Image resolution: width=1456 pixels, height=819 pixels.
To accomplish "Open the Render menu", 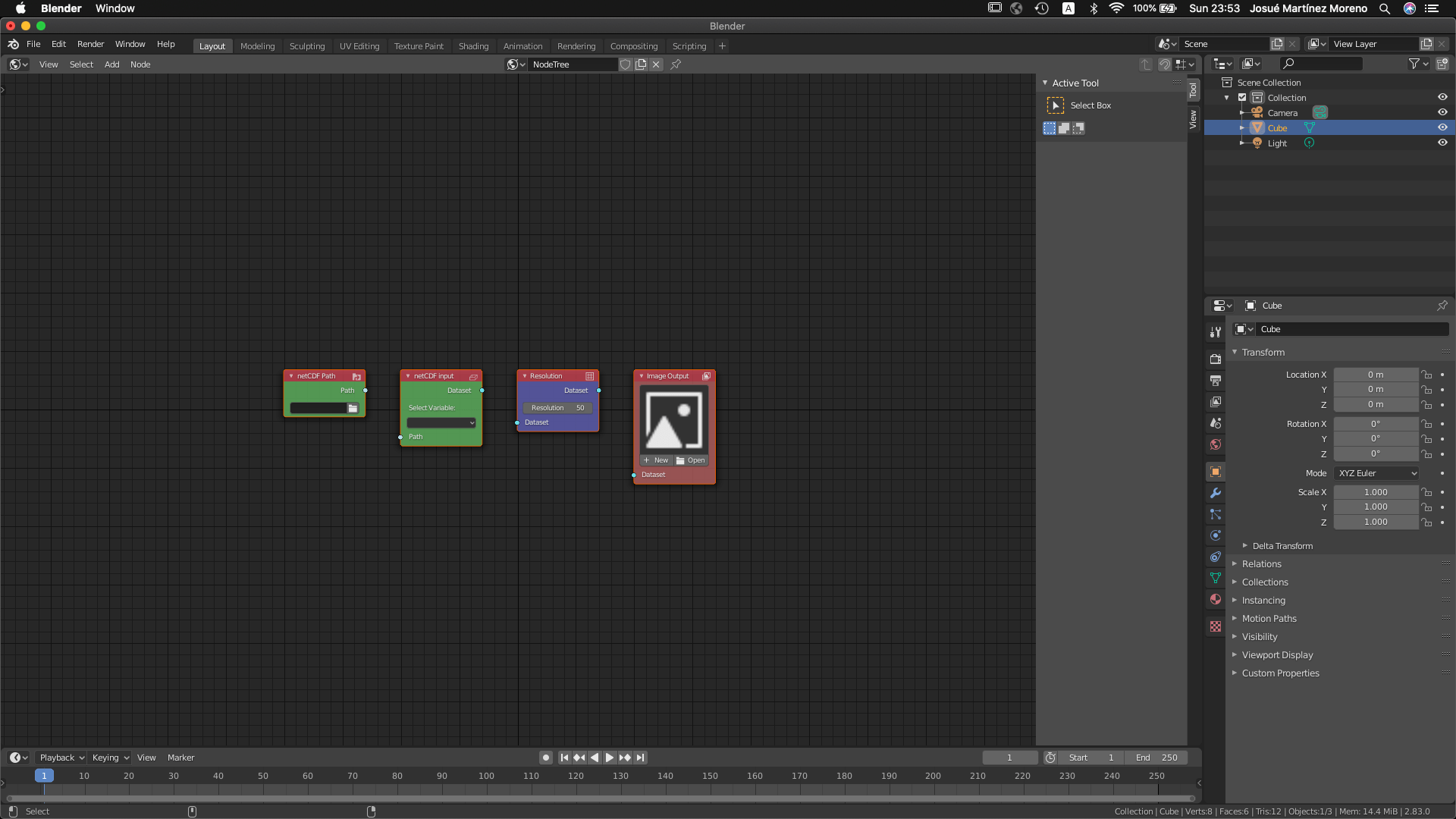I will [x=90, y=44].
